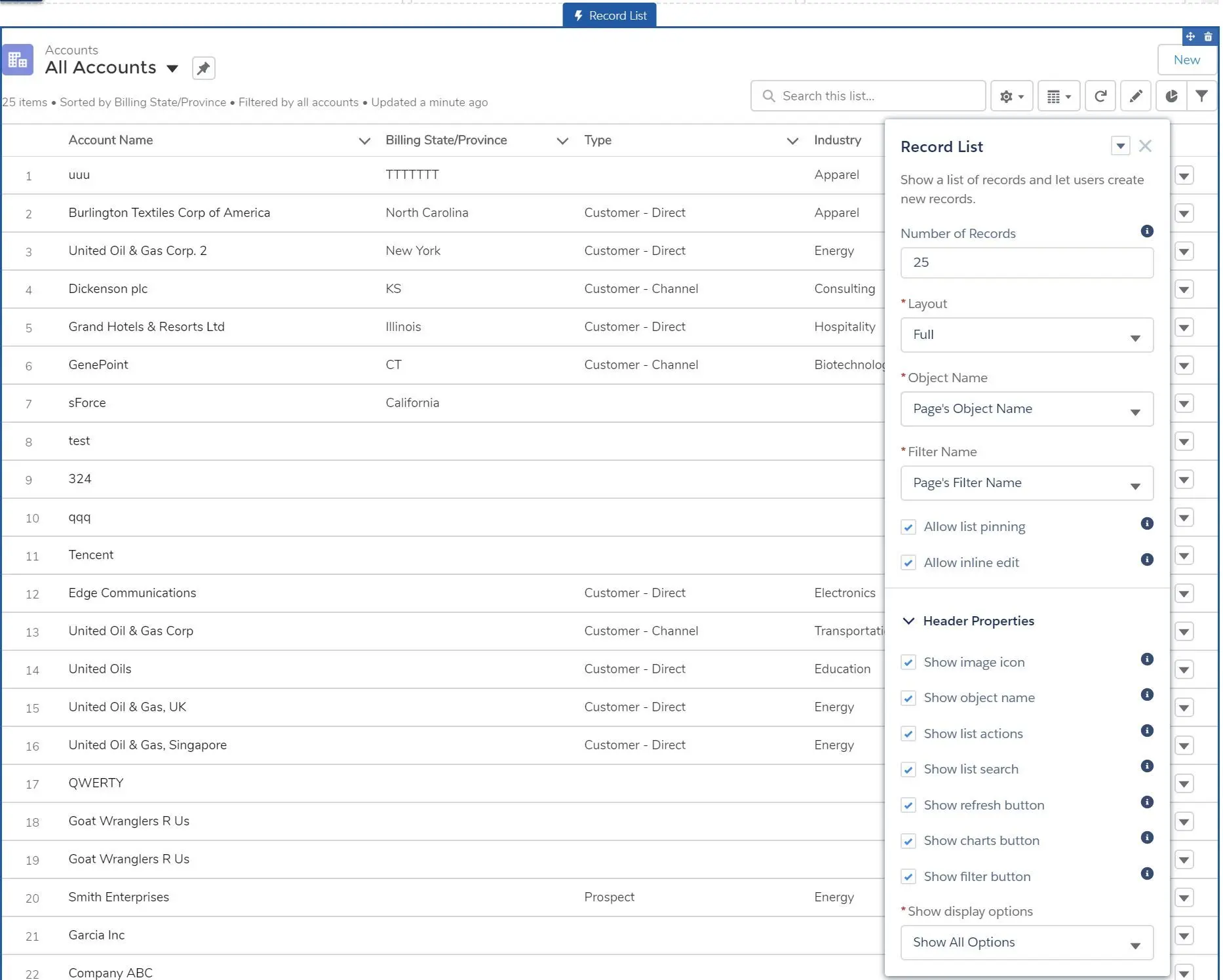The height and width of the screenshot is (980, 1223).
Task: View info for Allow list pinning
Action: (1147, 523)
